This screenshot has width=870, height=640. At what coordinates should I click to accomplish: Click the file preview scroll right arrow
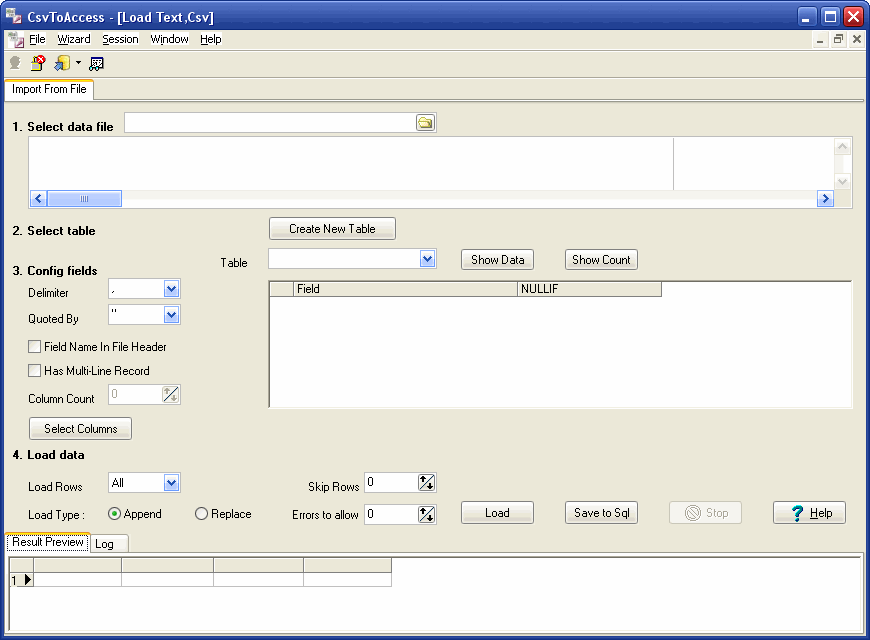click(825, 199)
